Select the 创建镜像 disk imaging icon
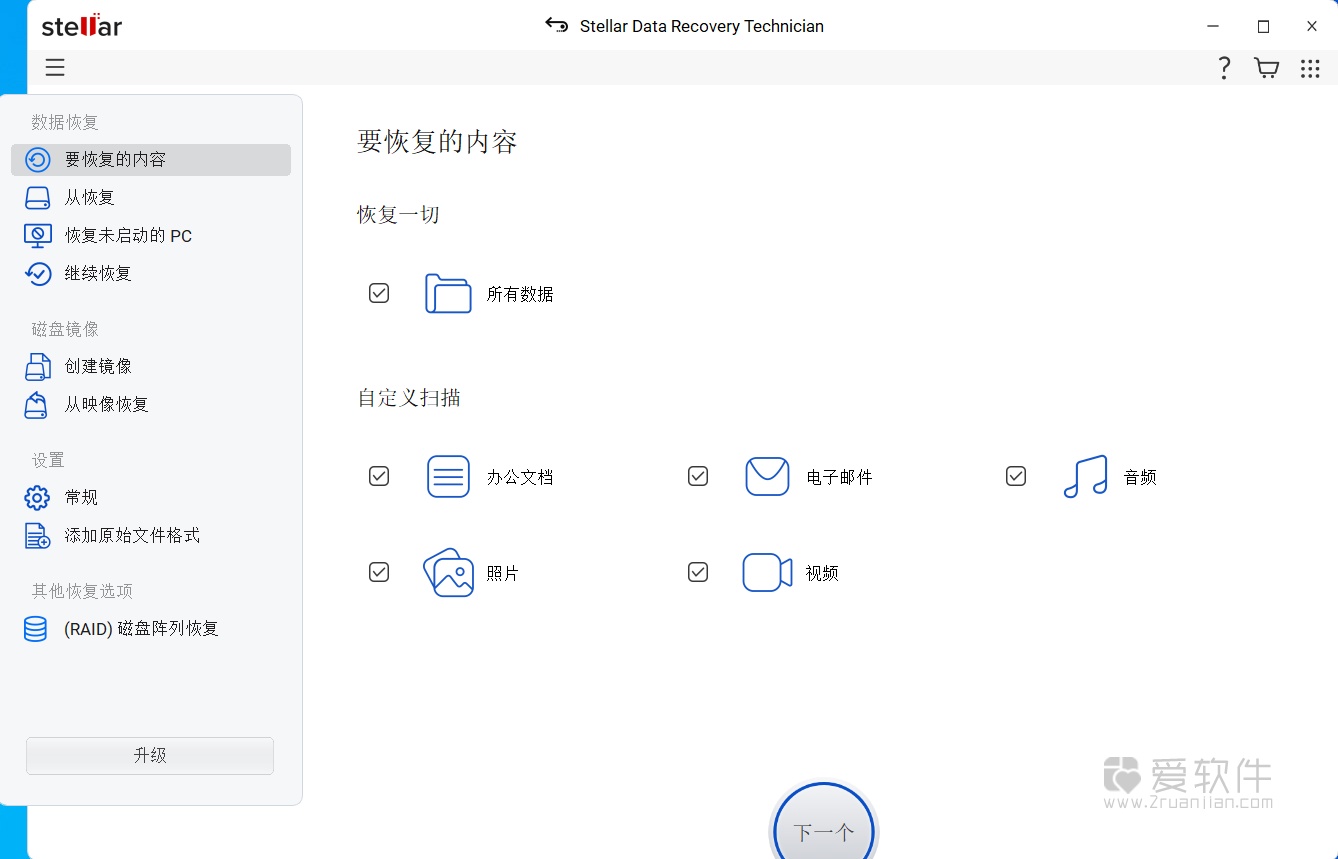This screenshot has height=859, width=1338. click(x=37, y=366)
